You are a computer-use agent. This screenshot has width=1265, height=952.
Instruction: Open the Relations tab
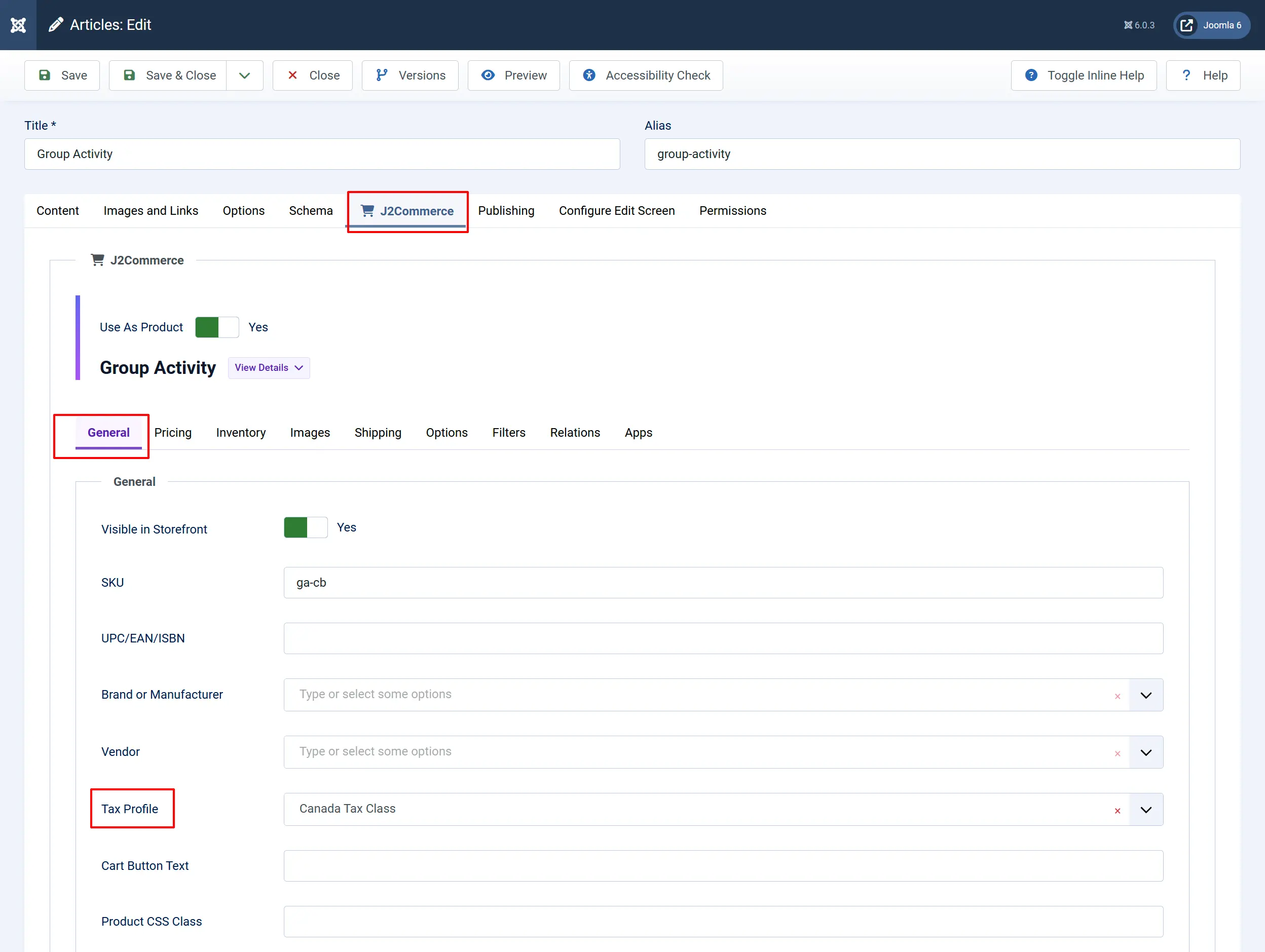[575, 433]
